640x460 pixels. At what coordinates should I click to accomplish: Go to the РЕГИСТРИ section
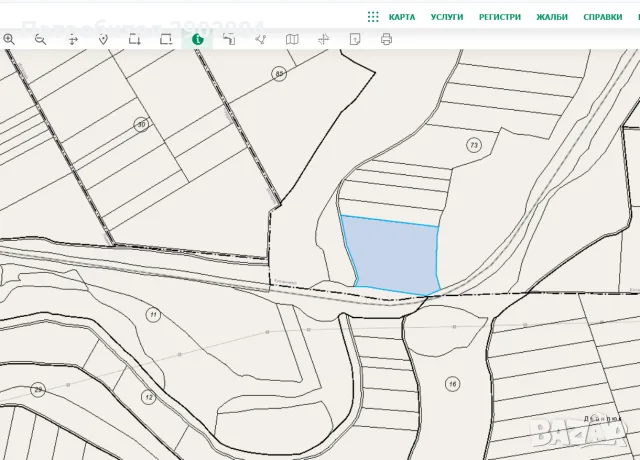click(x=500, y=17)
